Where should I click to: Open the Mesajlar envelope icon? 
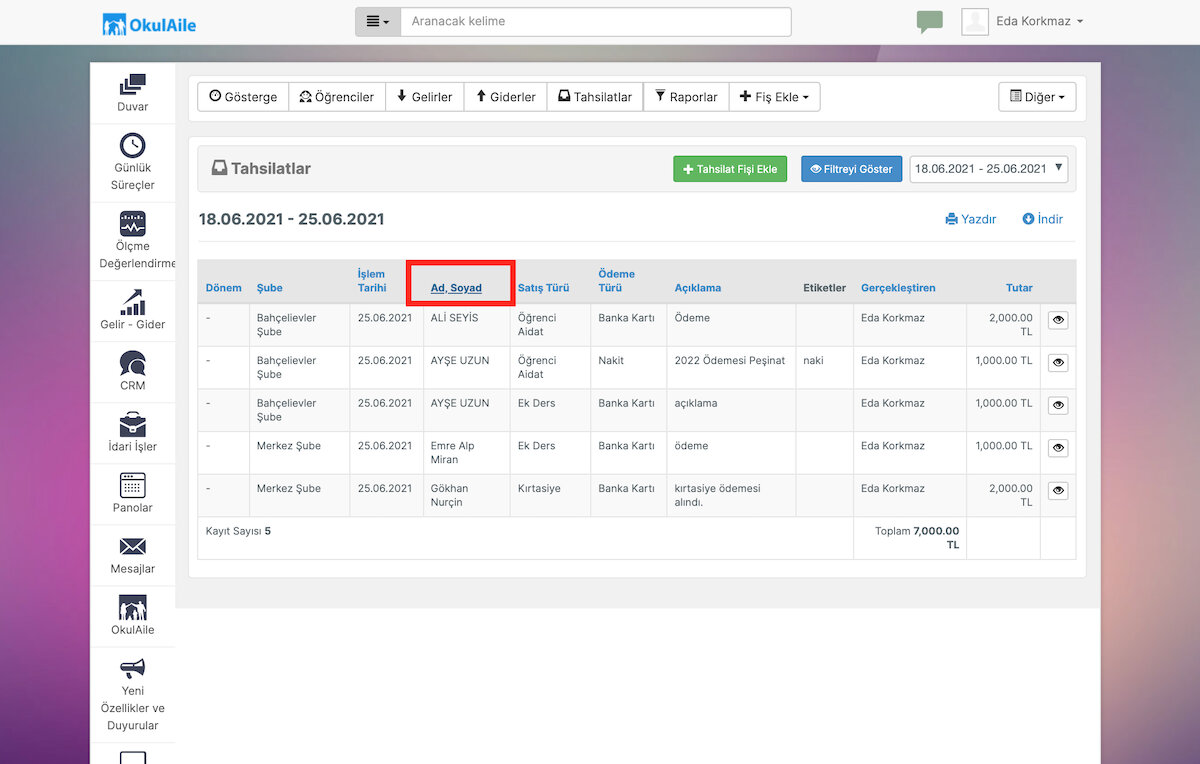tap(132, 546)
